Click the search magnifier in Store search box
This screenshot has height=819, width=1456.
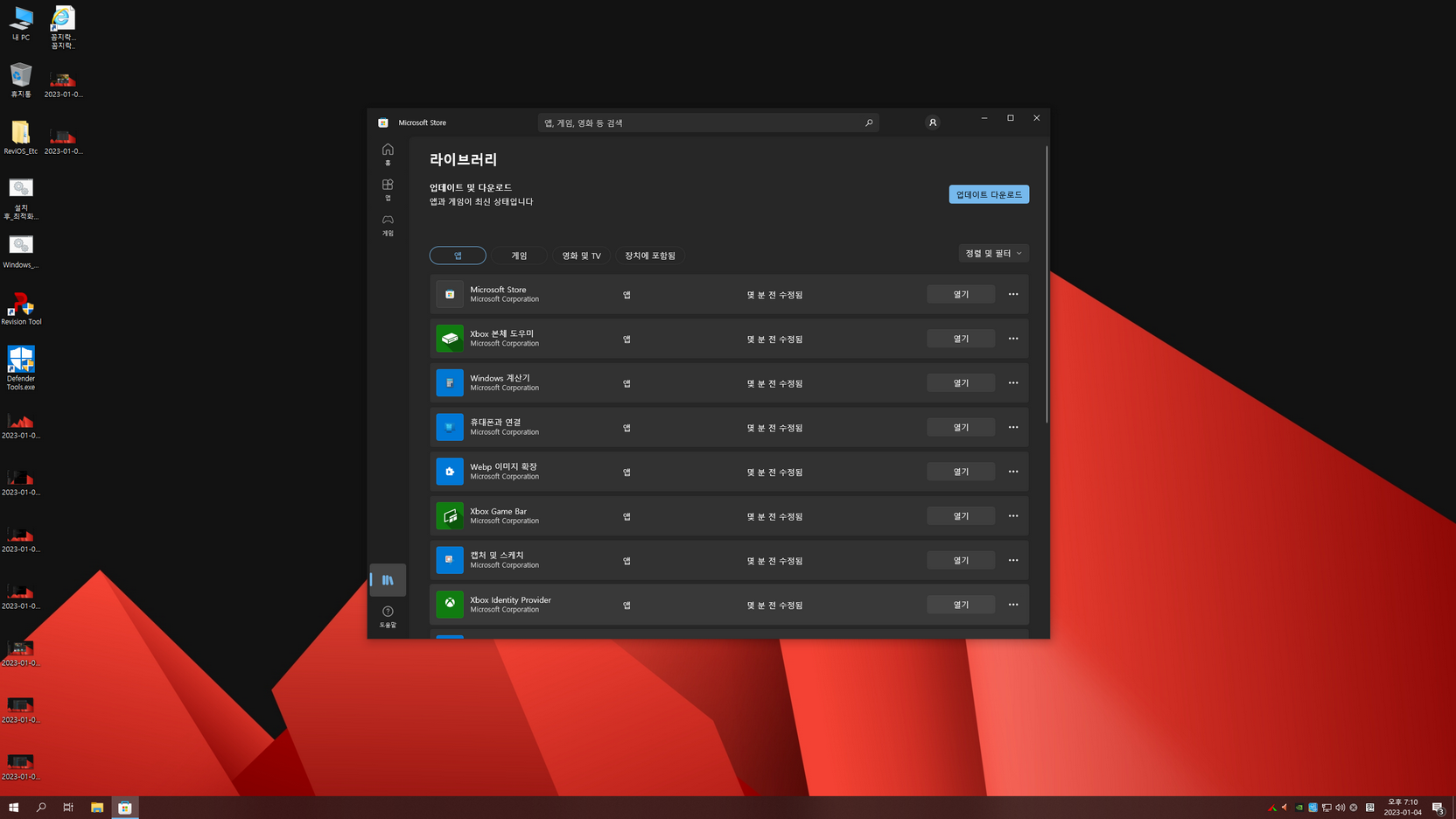click(869, 122)
